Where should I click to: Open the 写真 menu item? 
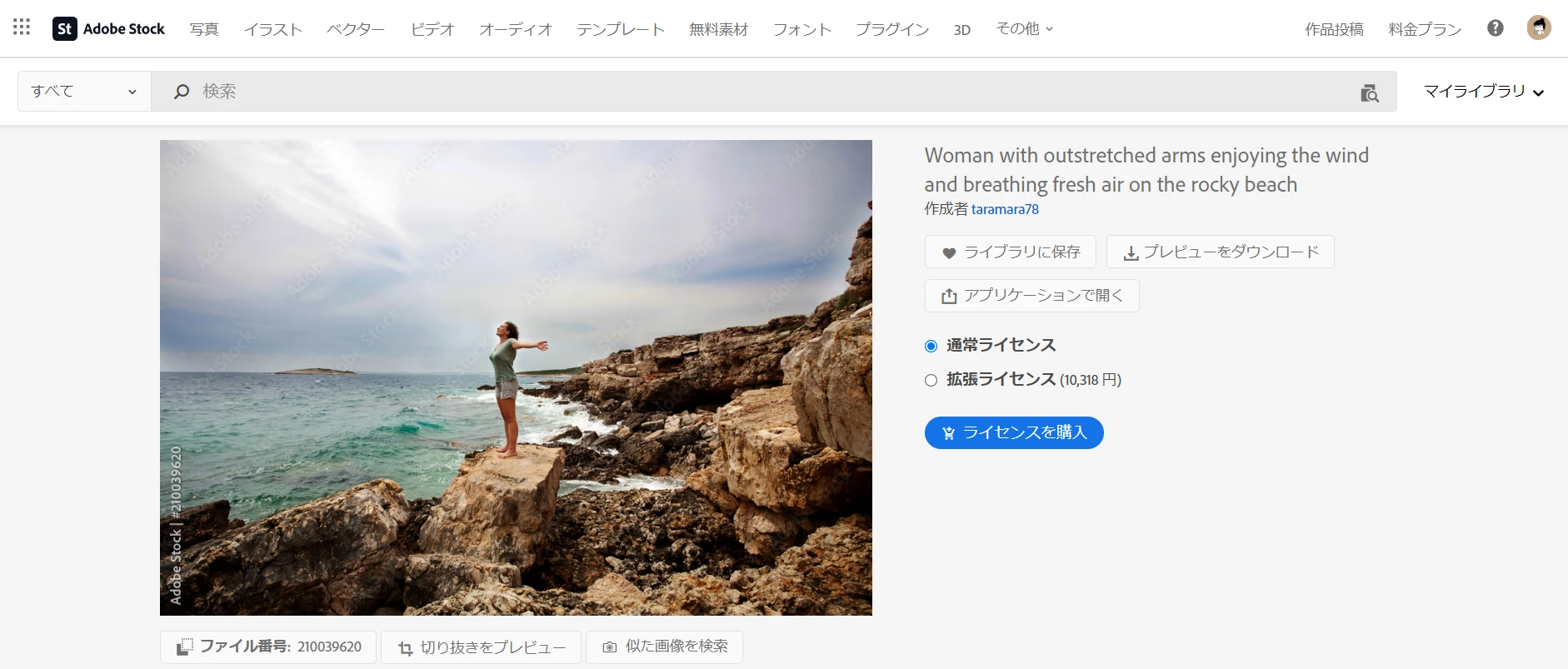click(204, 29)
